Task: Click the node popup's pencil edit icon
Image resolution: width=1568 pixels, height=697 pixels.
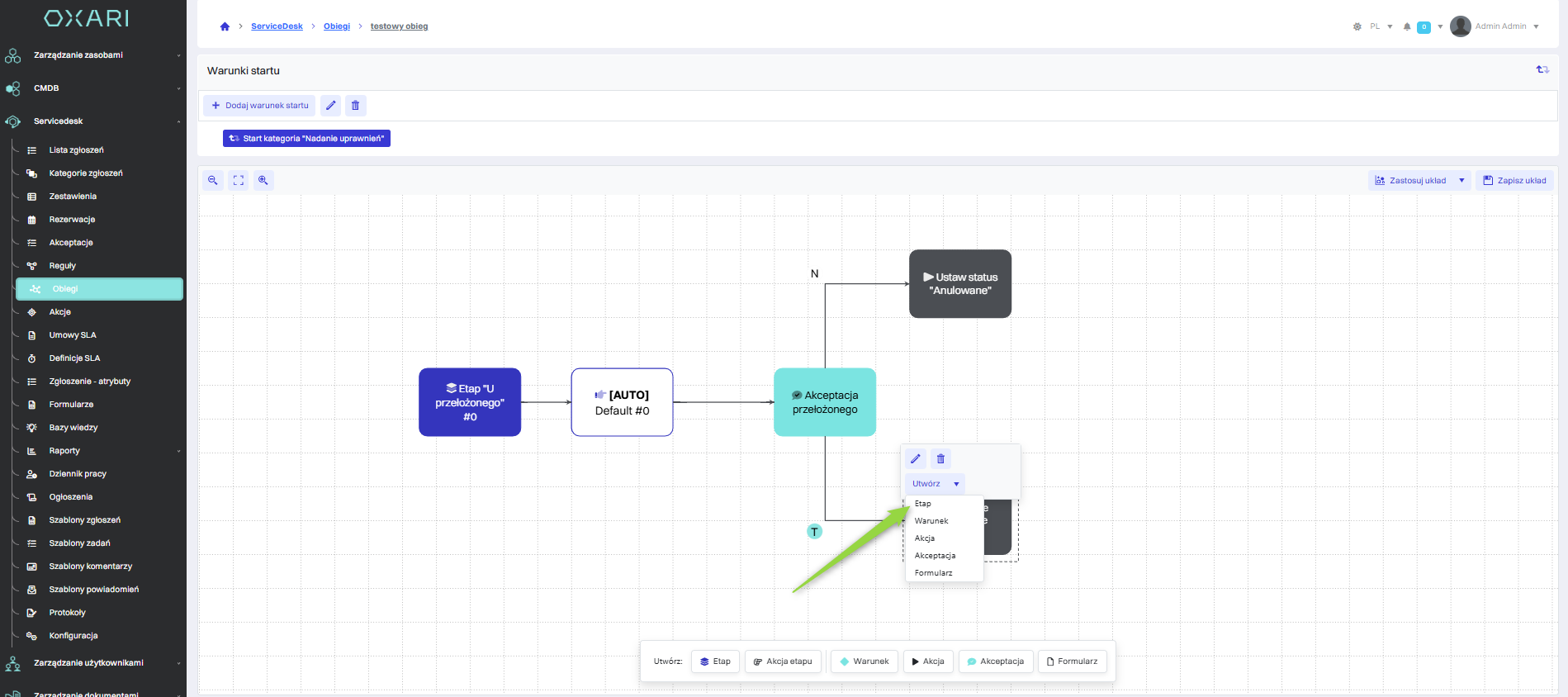Action: click(916, 459)
